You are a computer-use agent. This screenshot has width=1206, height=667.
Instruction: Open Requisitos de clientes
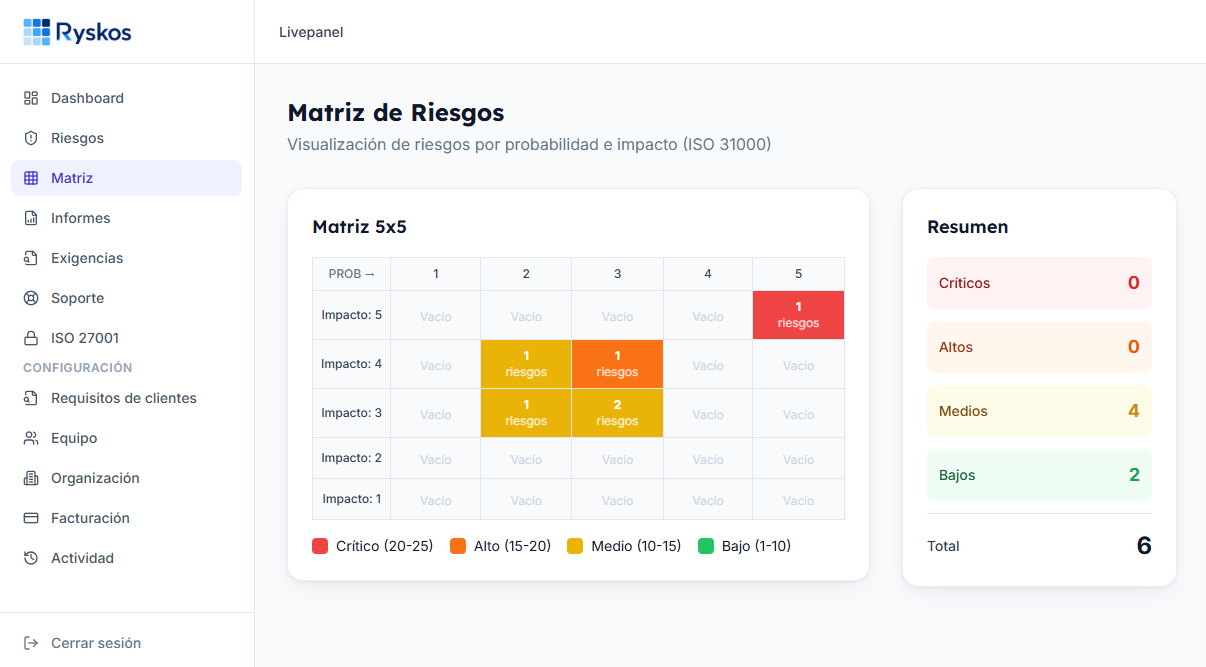click(126, 398)
